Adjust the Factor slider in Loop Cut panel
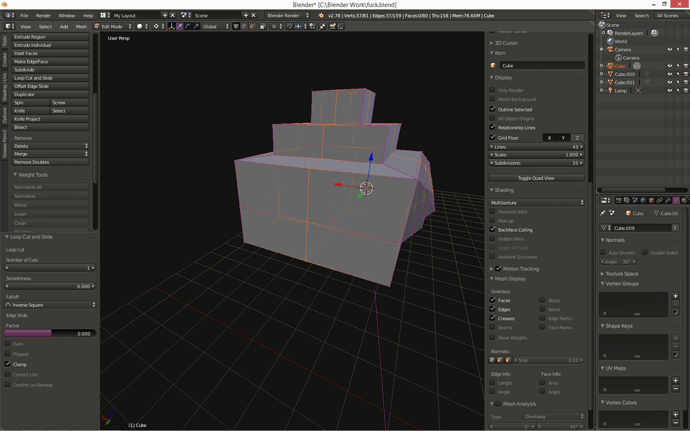This screenshot has width=690, height=431. 50,334
